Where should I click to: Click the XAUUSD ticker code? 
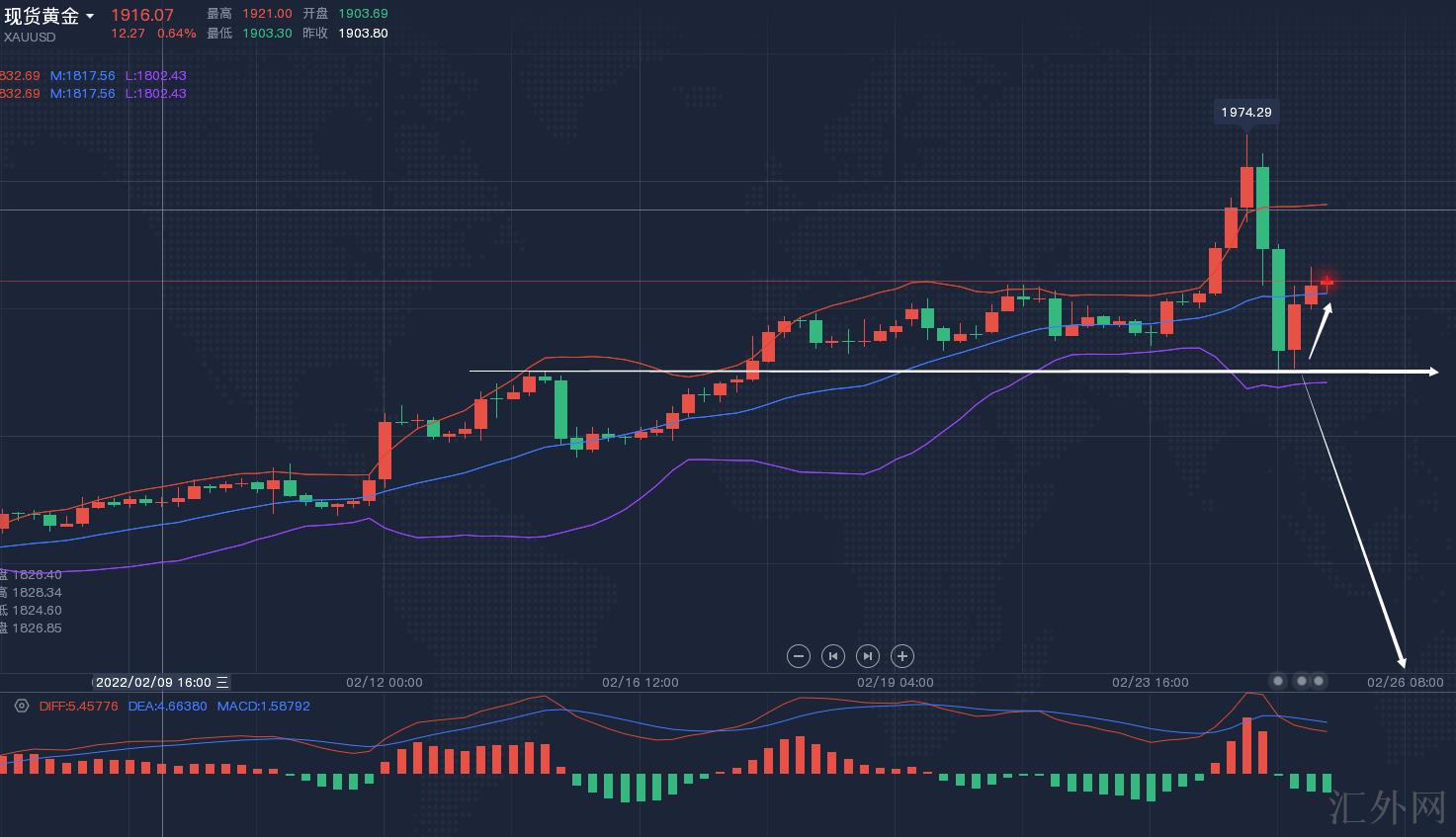tap(30, 37)
